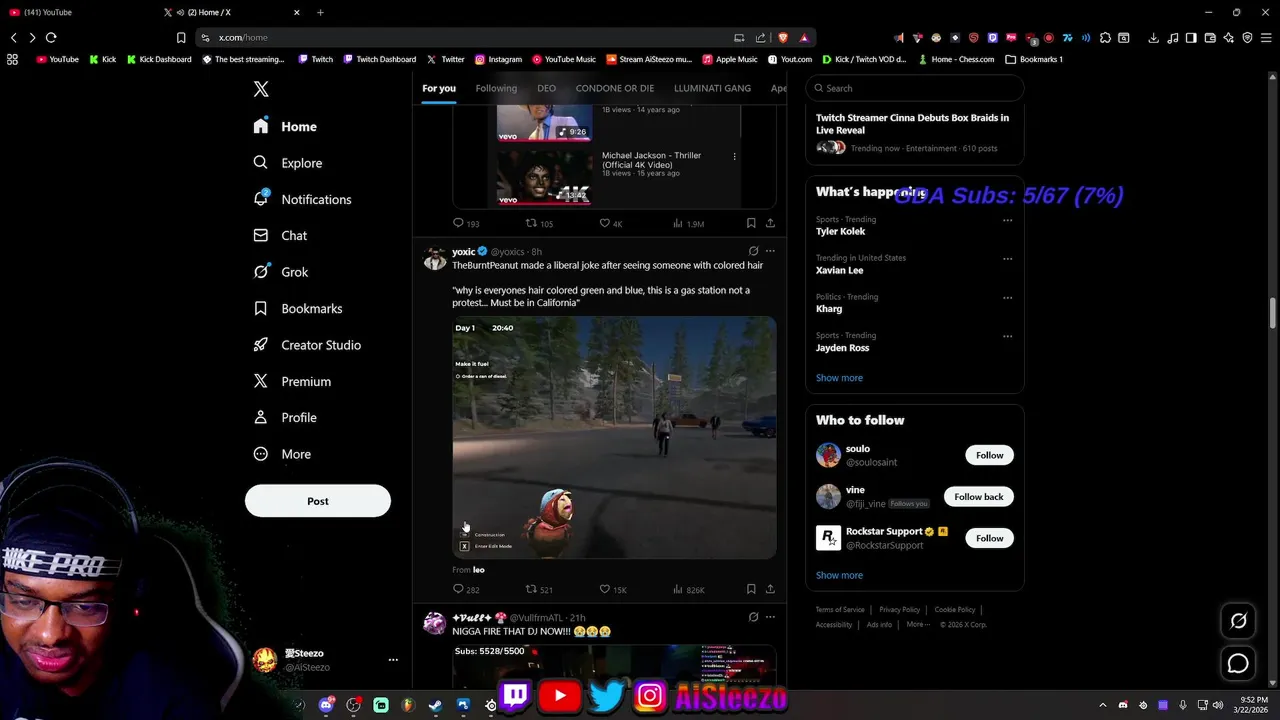Viewport: 1280px width, 720px height.
Task: Click Grok explain icon on yoxic's post
Action: click(753, 251)
